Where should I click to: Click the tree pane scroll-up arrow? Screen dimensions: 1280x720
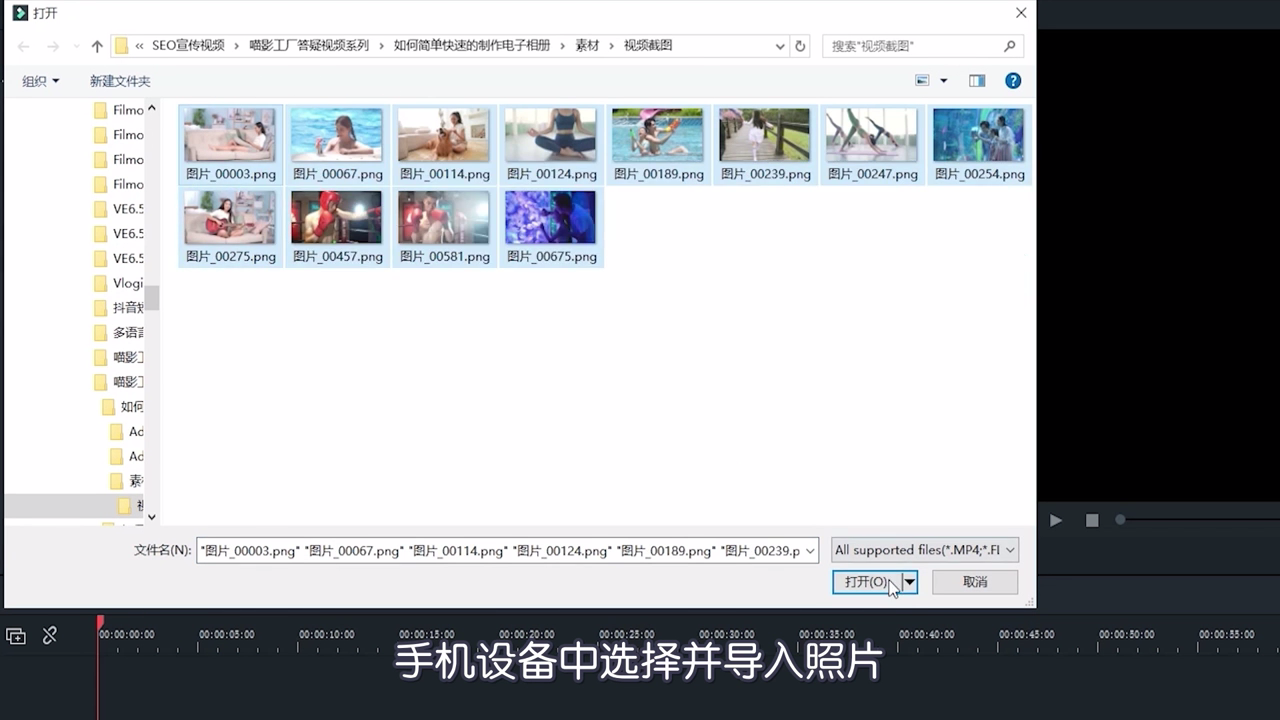[x=152, y=108]
